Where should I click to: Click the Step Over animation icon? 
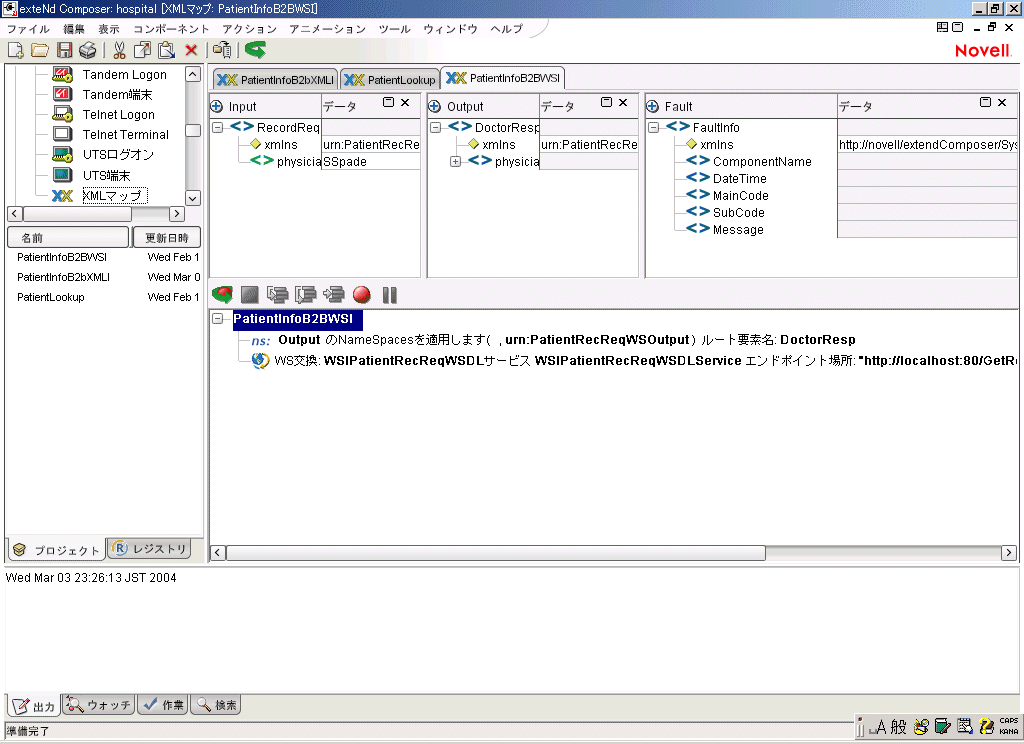tap(306, 295)
